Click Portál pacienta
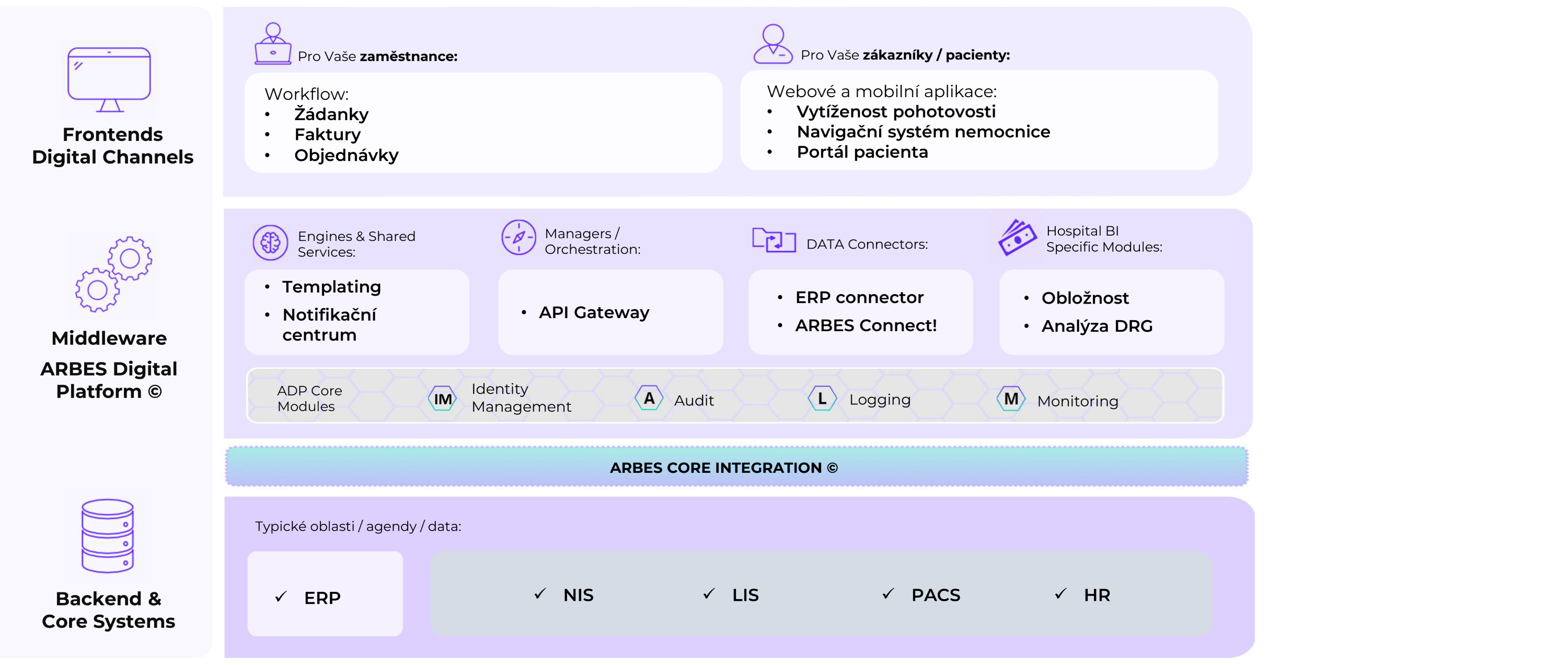The image size is (1568, 666). tap(862, 151)
